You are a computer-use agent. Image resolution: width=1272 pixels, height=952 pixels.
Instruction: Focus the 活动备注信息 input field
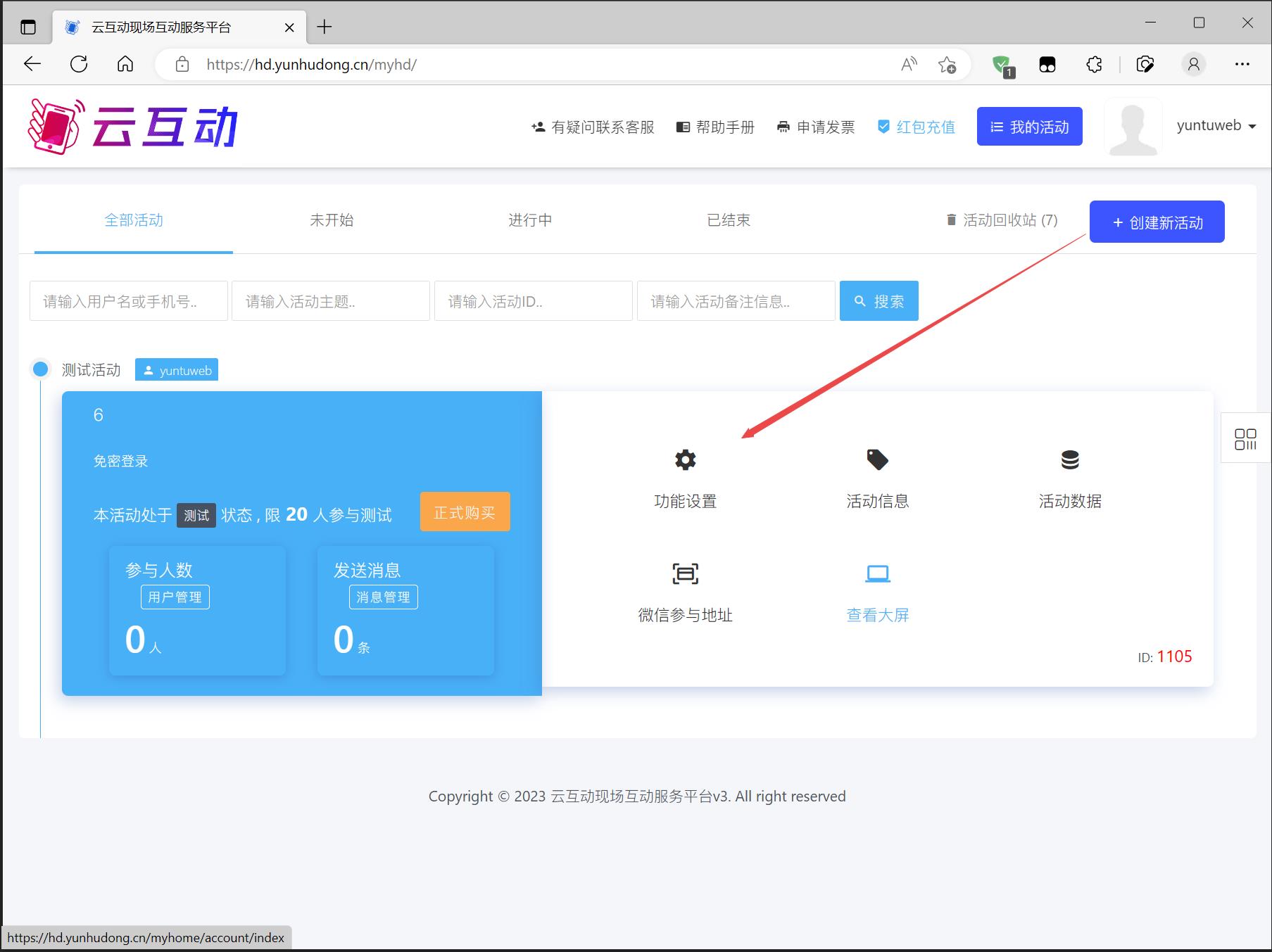click(x=736, y=301)
